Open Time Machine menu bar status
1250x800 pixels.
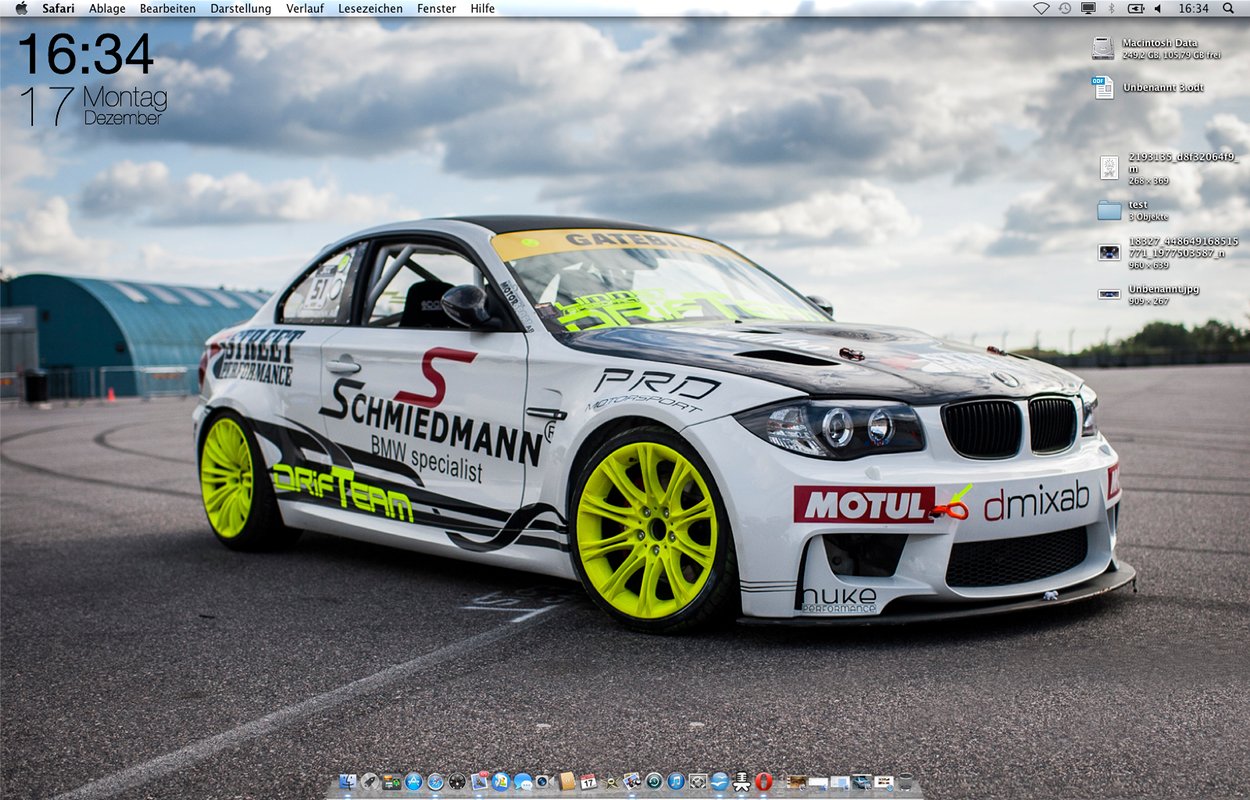1065,8
